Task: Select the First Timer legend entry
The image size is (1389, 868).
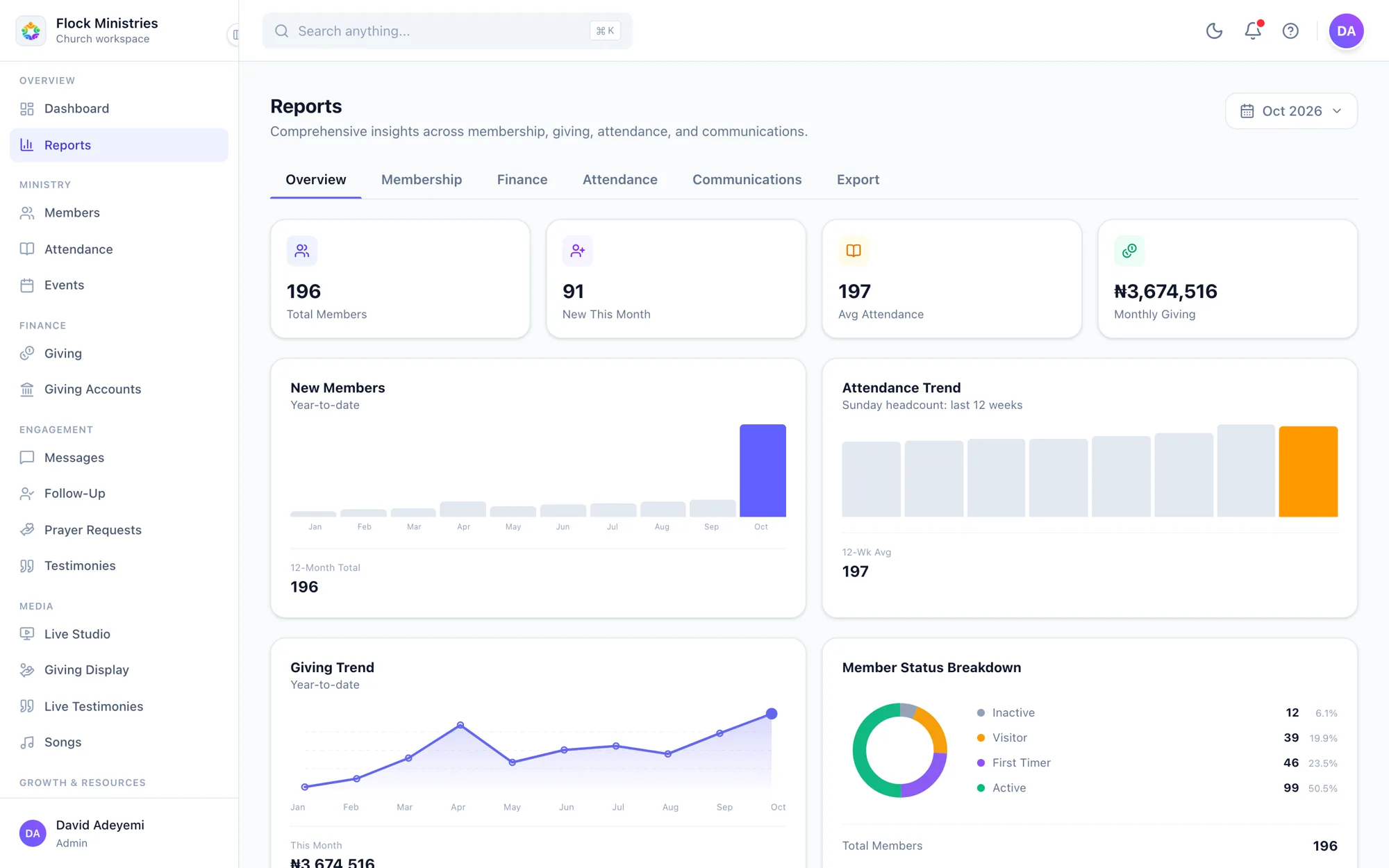Action: (x=1157, y=763)
